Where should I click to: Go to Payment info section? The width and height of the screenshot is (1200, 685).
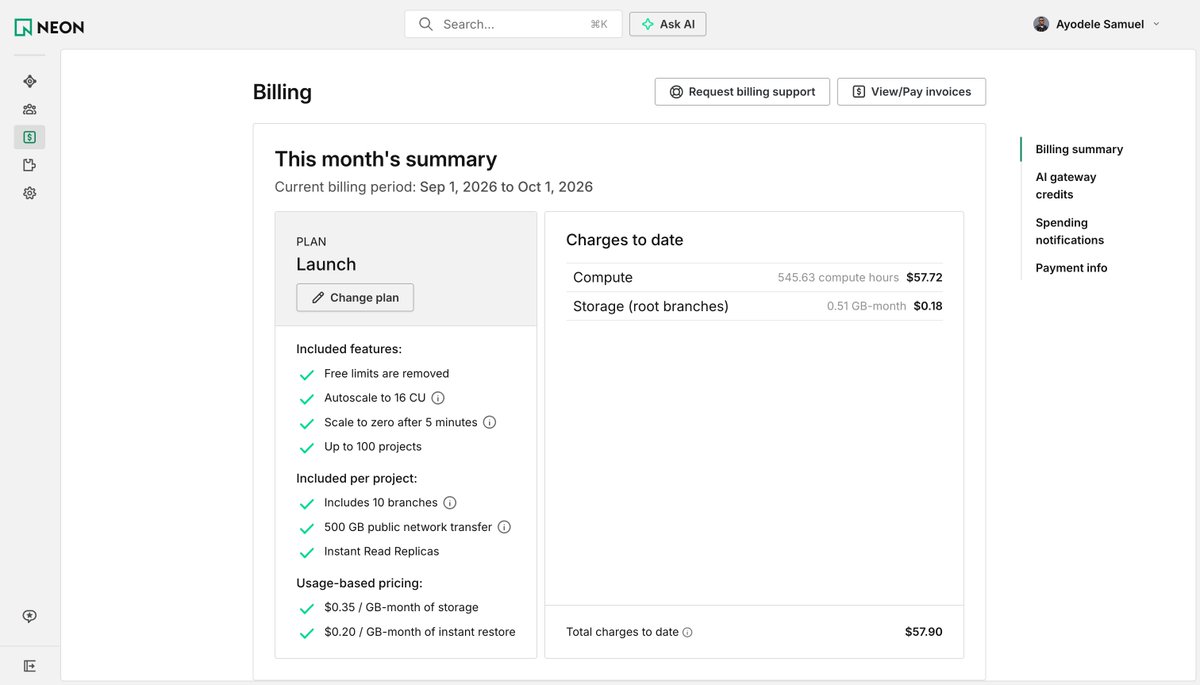(1071, 268)
